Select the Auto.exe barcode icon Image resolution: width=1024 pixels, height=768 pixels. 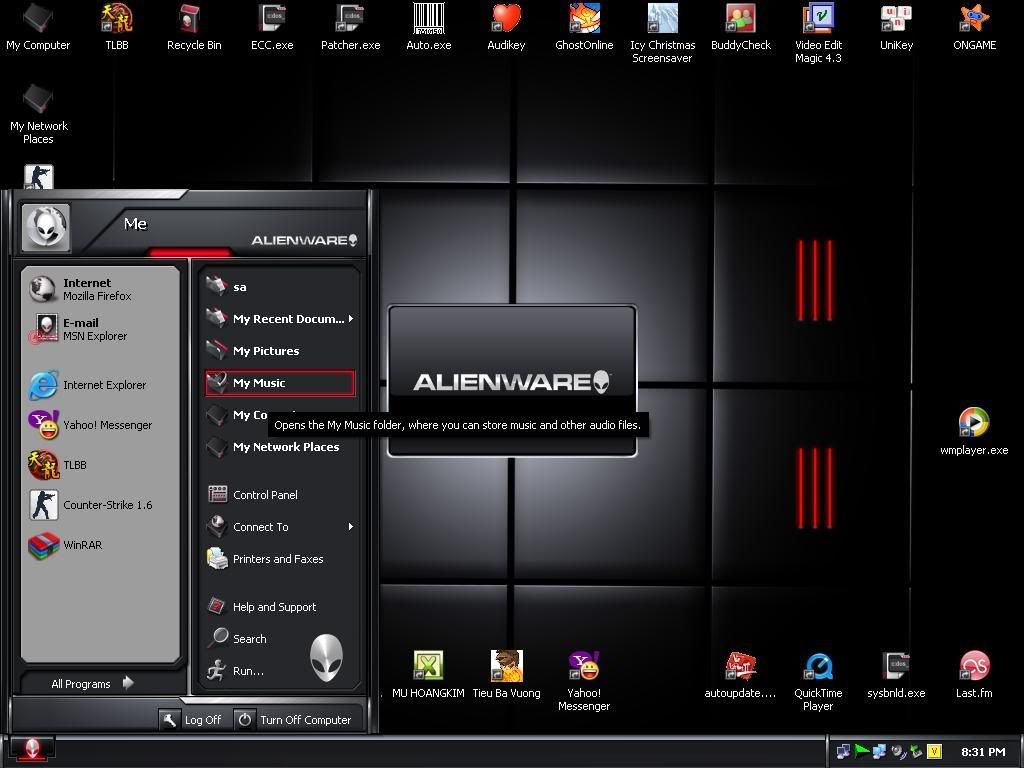click(x=428, y=26)
